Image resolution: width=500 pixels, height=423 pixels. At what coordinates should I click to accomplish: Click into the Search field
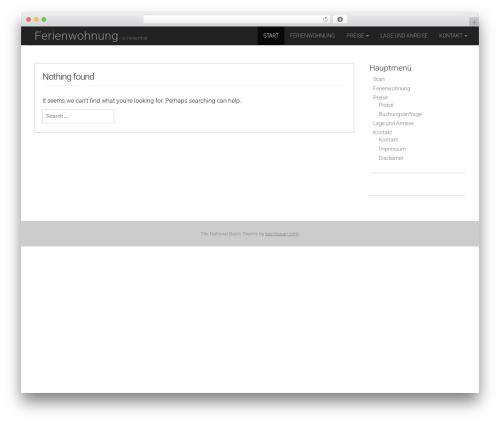click(78, 116)
